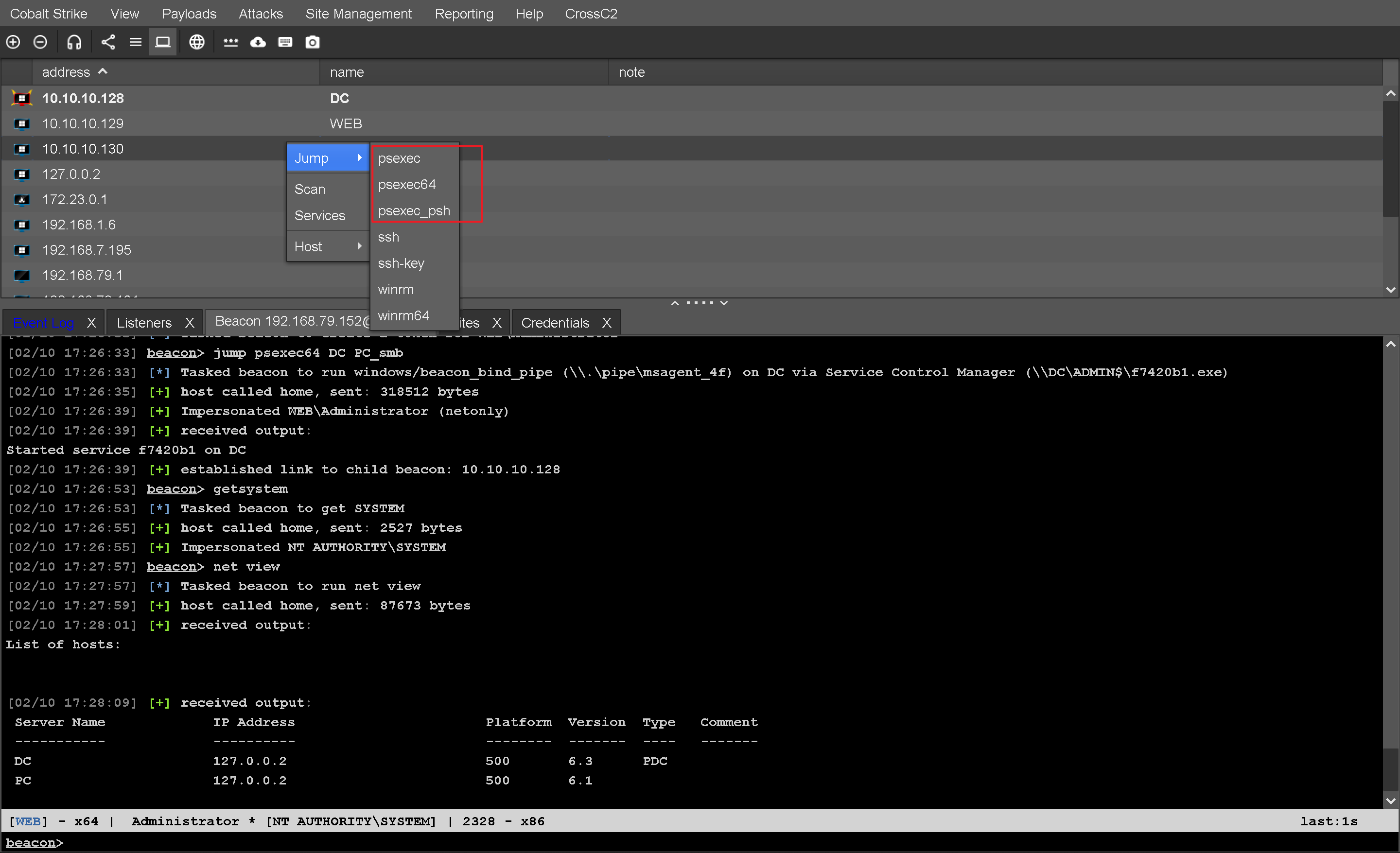Click the connect to team server plus icon

pos(13,42)
